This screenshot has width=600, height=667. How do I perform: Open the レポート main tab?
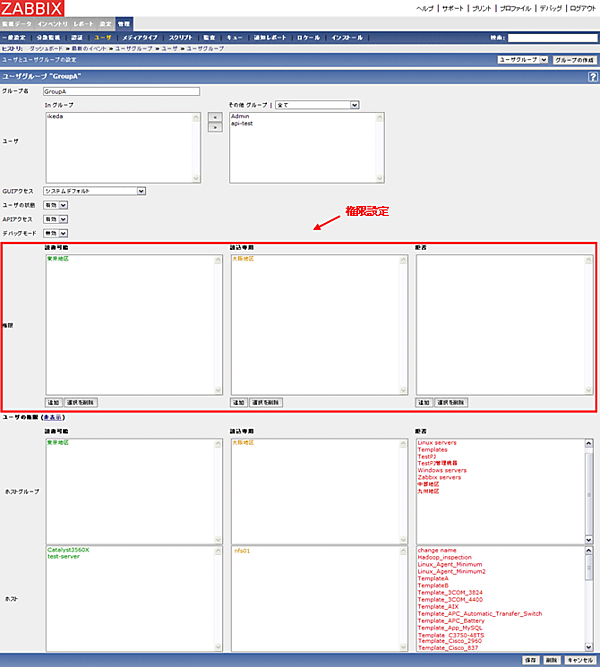click(x=83, y=24)
